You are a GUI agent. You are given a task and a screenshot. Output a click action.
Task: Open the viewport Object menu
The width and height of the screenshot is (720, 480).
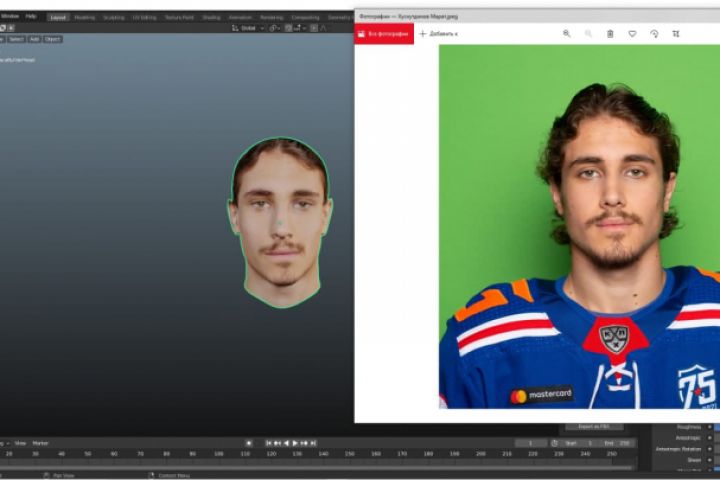click(52, 39)
